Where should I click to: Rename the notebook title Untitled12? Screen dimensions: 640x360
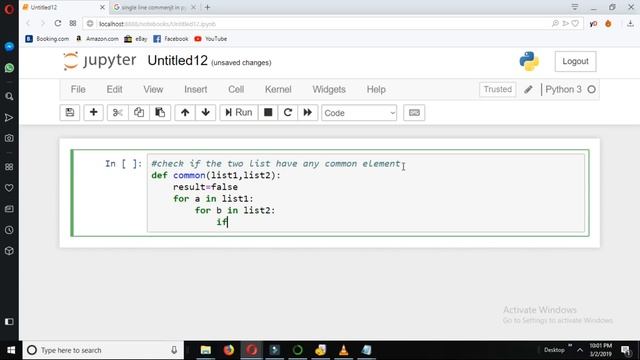coord(178,61)
